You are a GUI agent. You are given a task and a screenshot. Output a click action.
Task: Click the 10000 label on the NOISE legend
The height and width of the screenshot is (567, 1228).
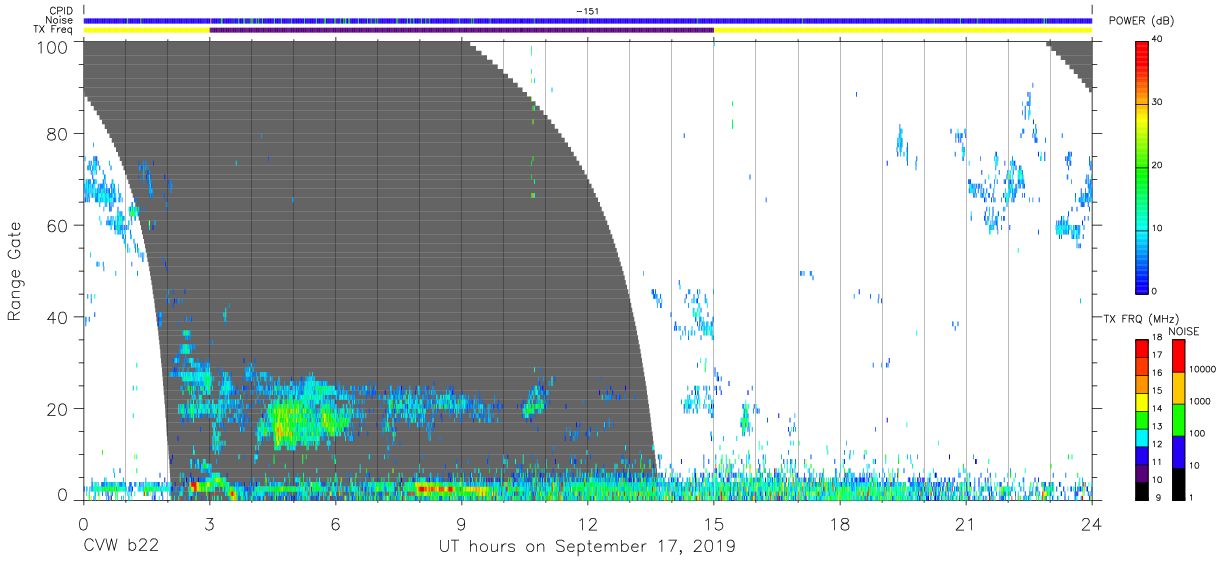pos(1202,369)
